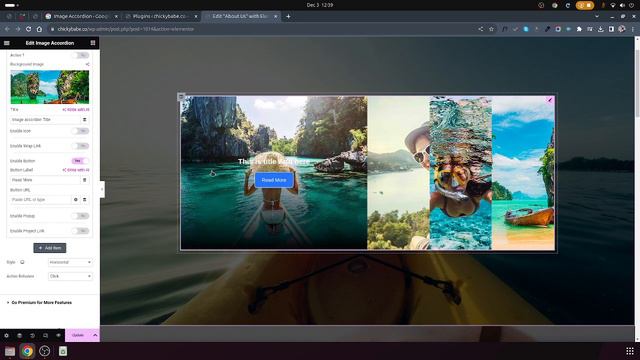Viewport: 640px width, 360px height.
Task: Expand save options arrow beside Update
Action: pos(95,335)
